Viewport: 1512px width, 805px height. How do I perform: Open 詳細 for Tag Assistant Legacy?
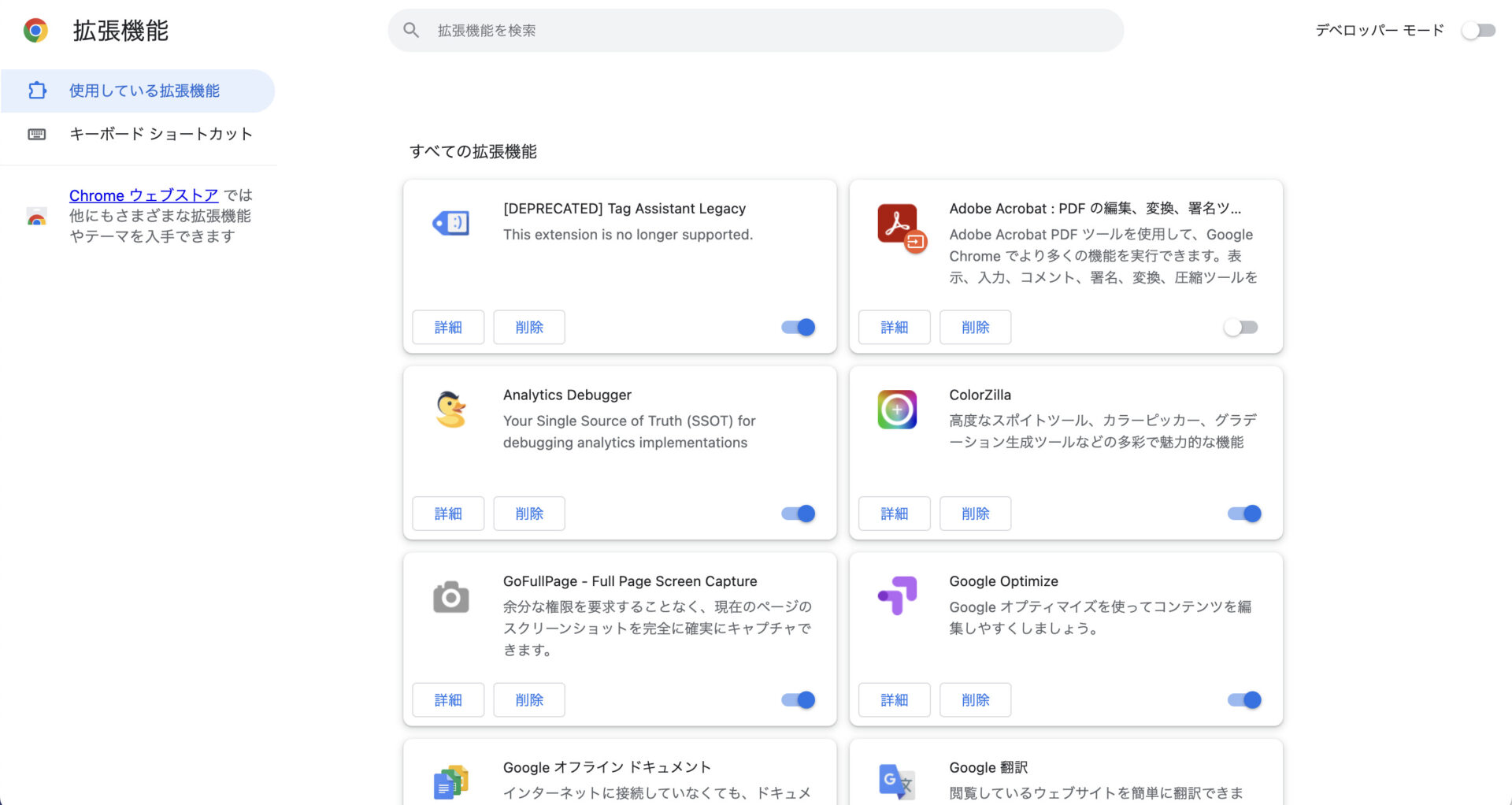click(x=448, y=327)
